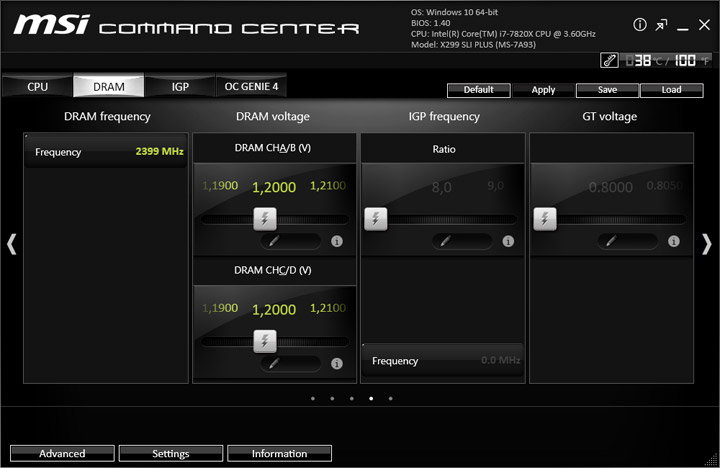Screen dimensions: 720x468
Task: Click the DRAM CHC/D slider lightning thumb
Action: pos(265,341)
